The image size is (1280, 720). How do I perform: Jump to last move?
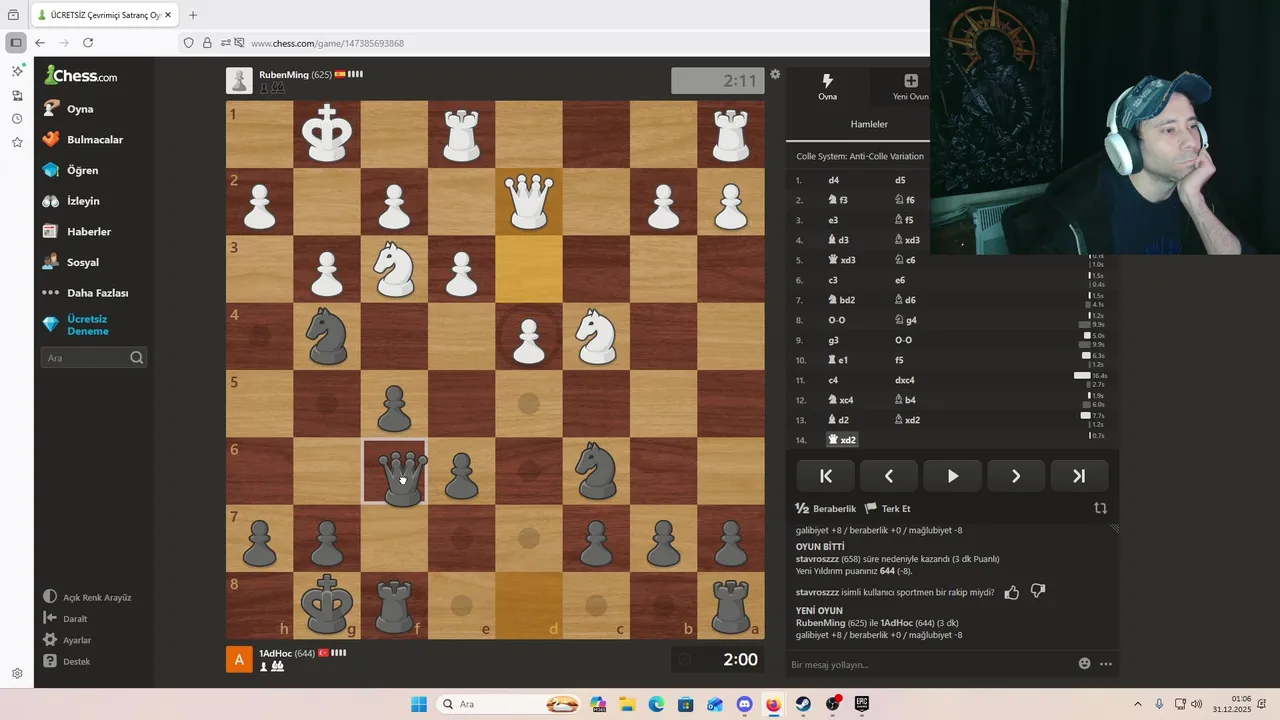tap(1079, 476)
